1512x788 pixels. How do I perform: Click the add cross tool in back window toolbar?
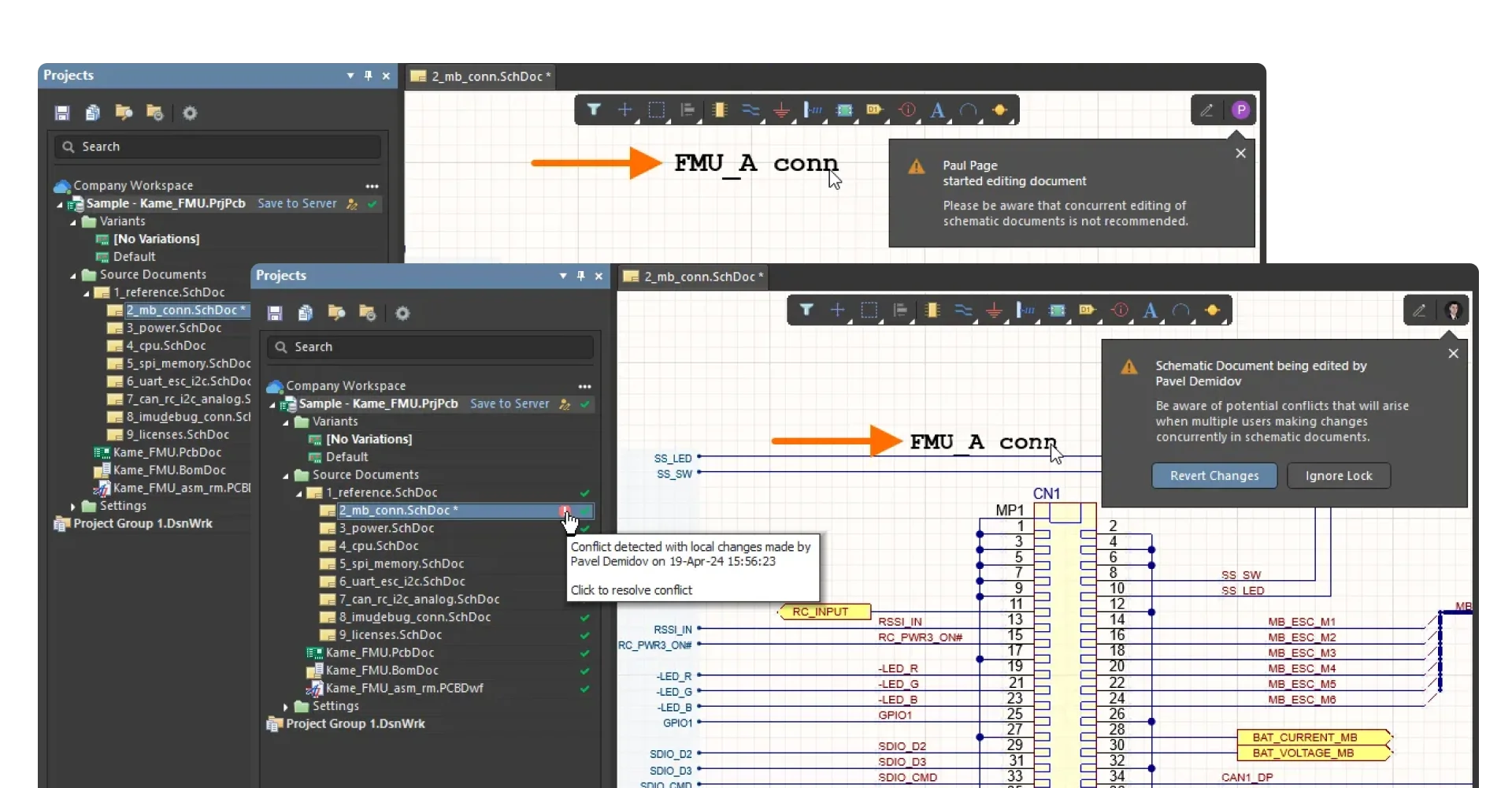click(624, 110)
